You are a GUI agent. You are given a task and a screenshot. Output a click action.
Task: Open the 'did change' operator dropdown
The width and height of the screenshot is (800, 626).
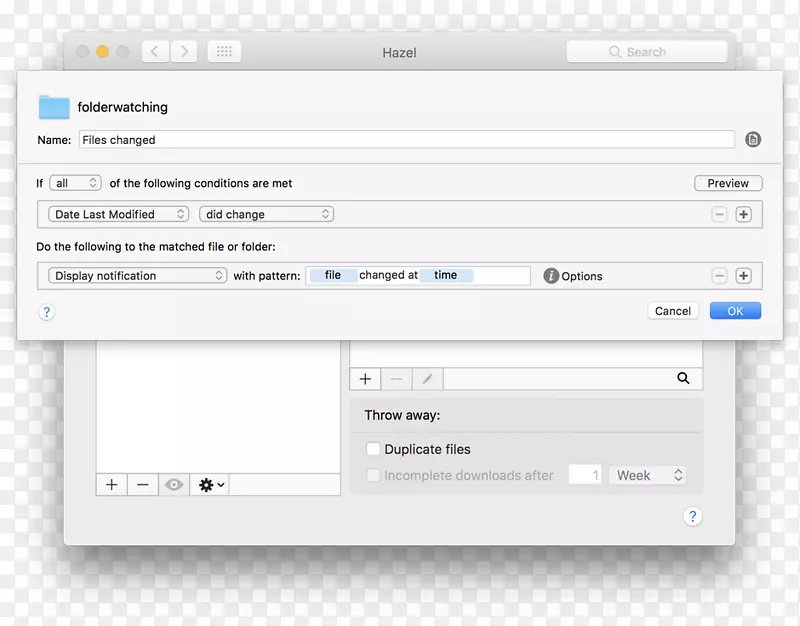tap(266, 214)
